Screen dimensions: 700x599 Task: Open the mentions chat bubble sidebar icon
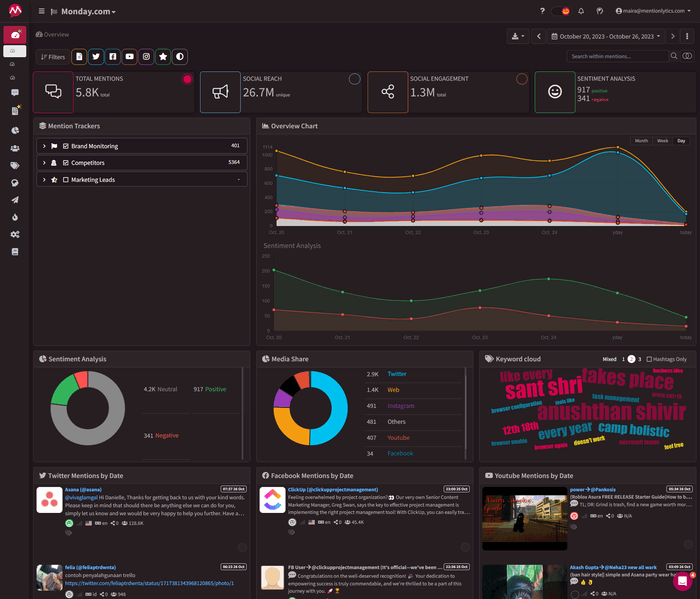pyautogui.click(x=15, y=92)
